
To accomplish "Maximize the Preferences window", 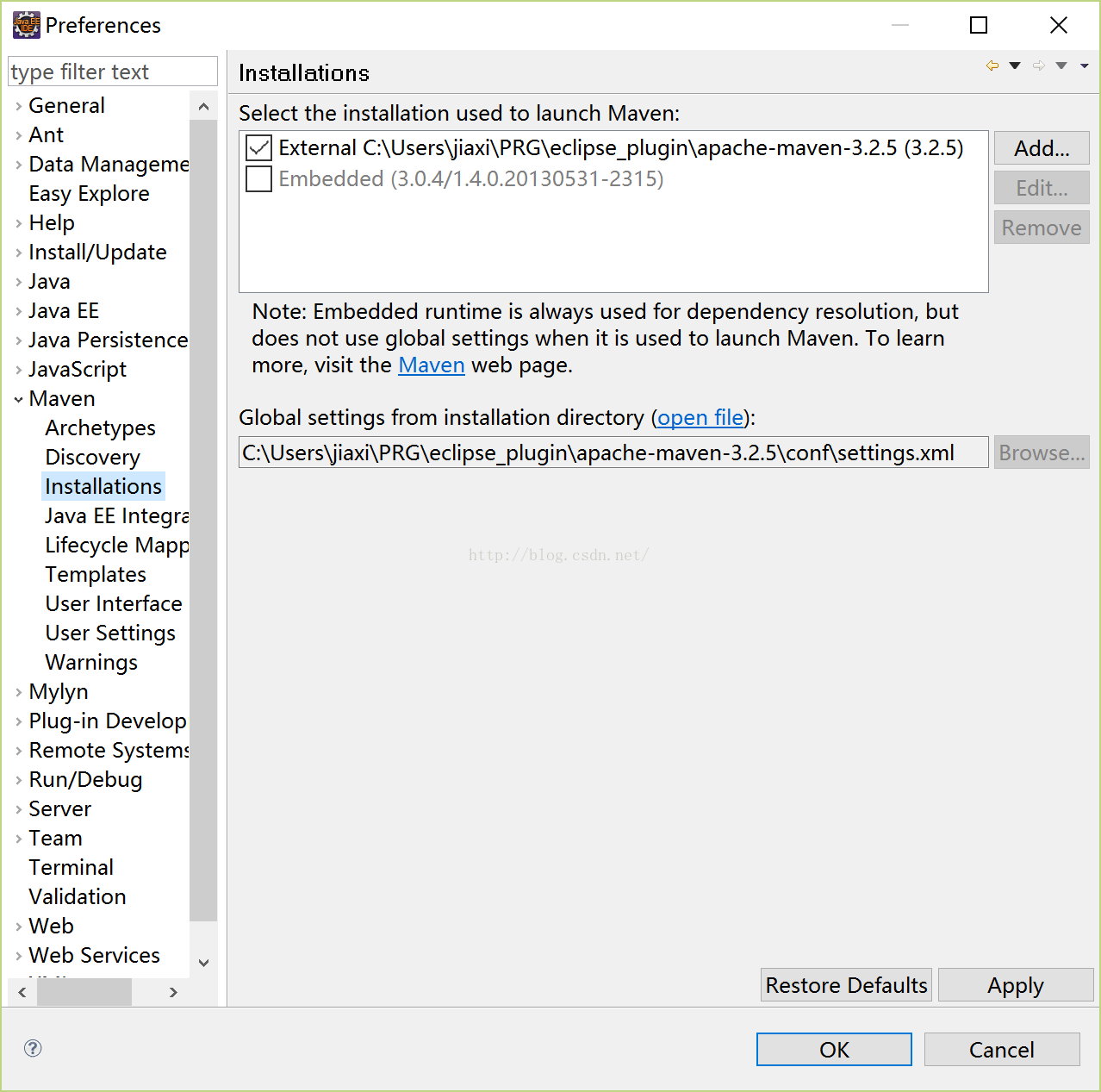I will [x=979, y=25].
